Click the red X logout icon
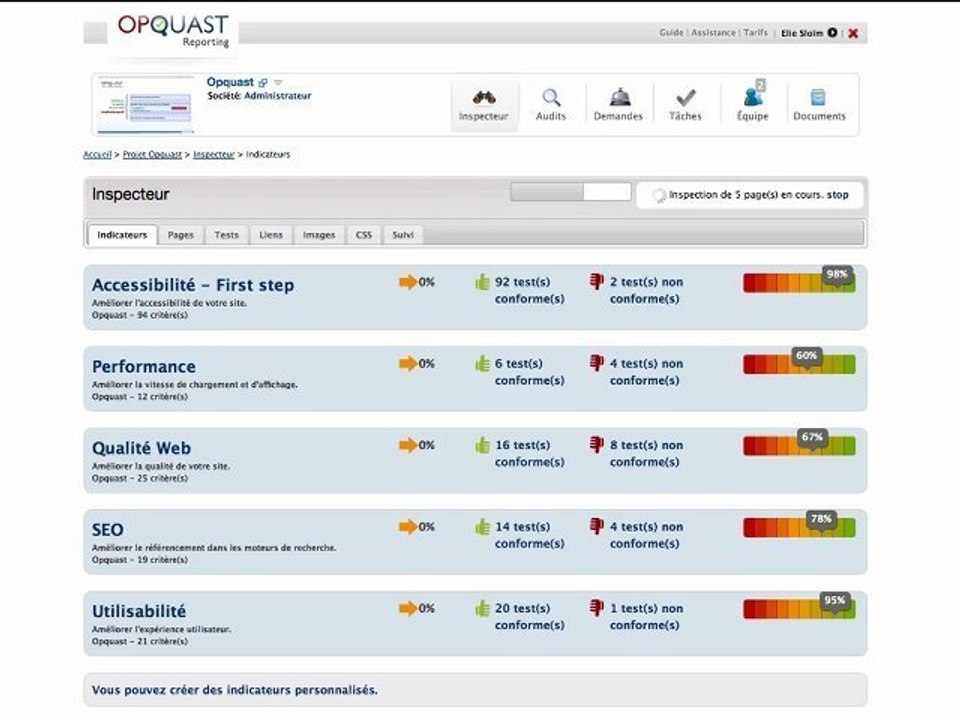 (853, 33)
